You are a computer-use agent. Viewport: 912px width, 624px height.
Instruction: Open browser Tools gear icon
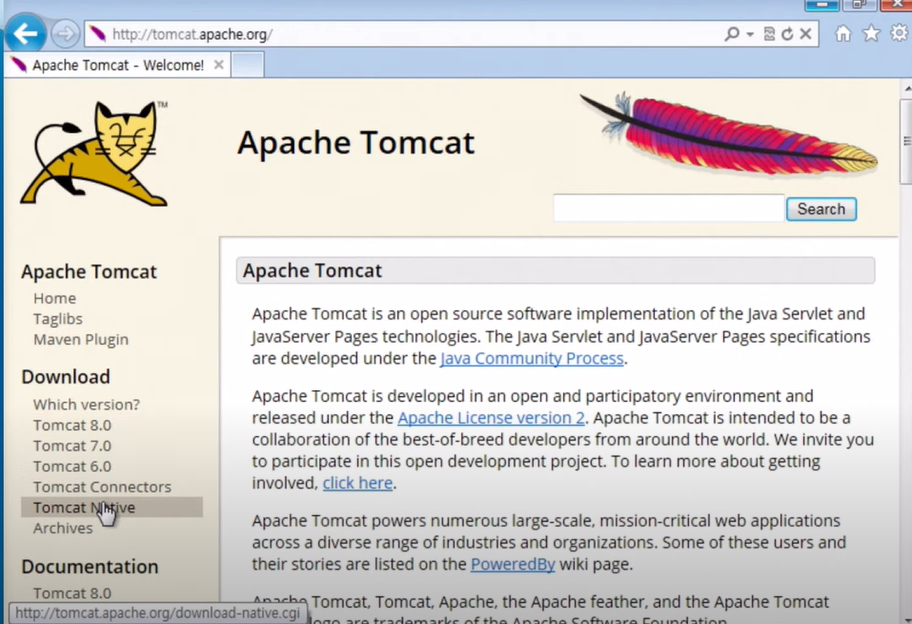899,33
